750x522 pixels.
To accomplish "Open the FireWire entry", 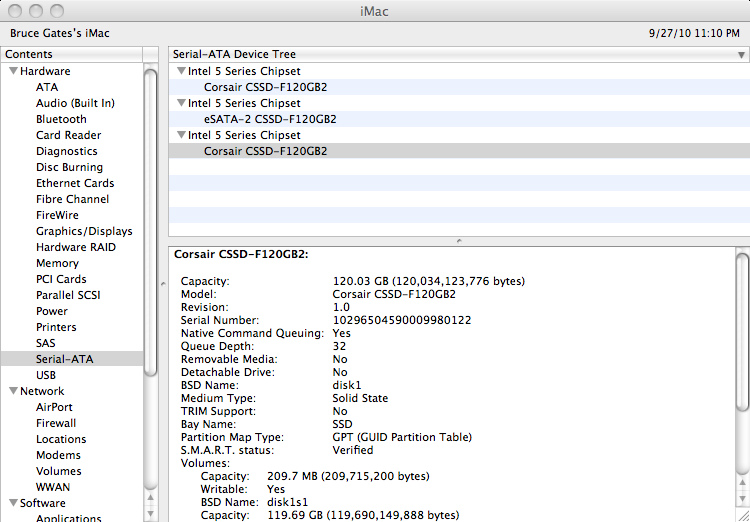I will (57, 215).
